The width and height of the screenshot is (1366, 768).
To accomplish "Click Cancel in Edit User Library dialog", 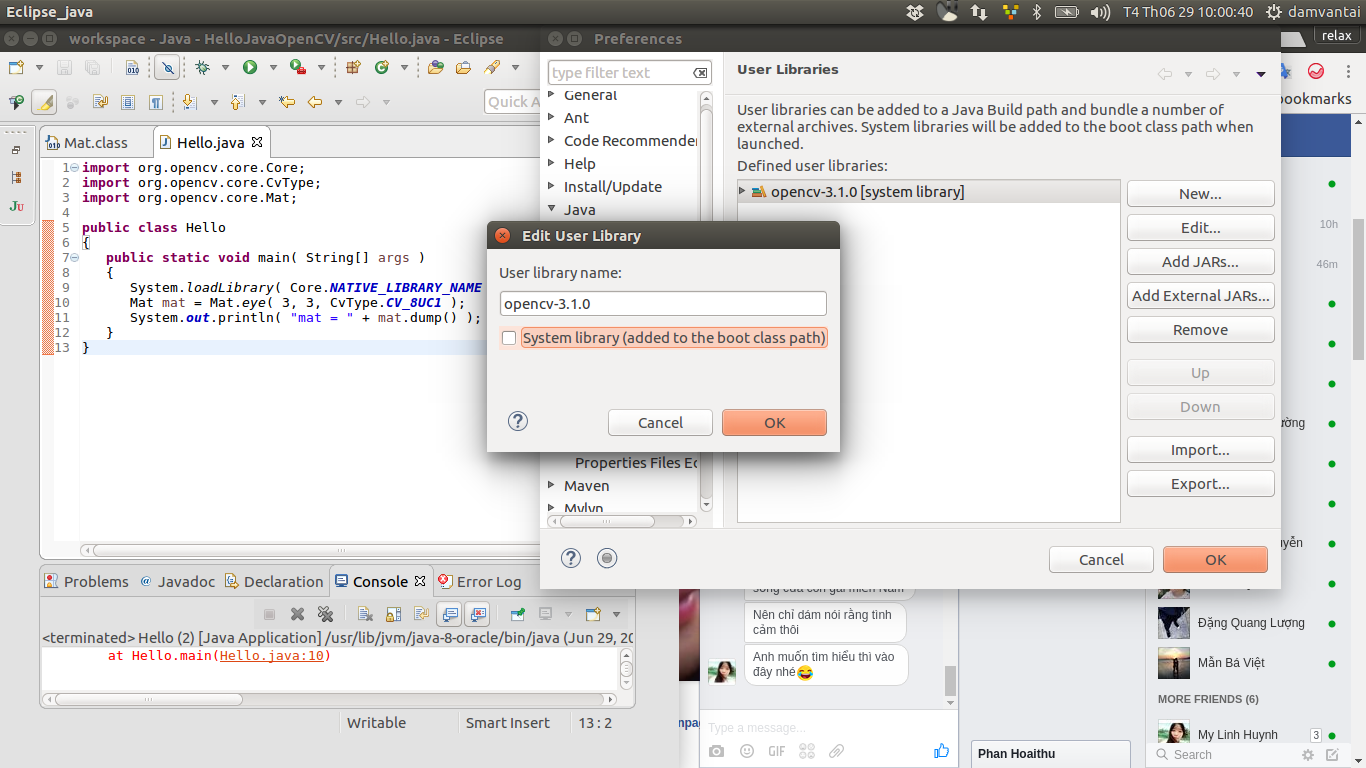I will (x=660, y=422).
